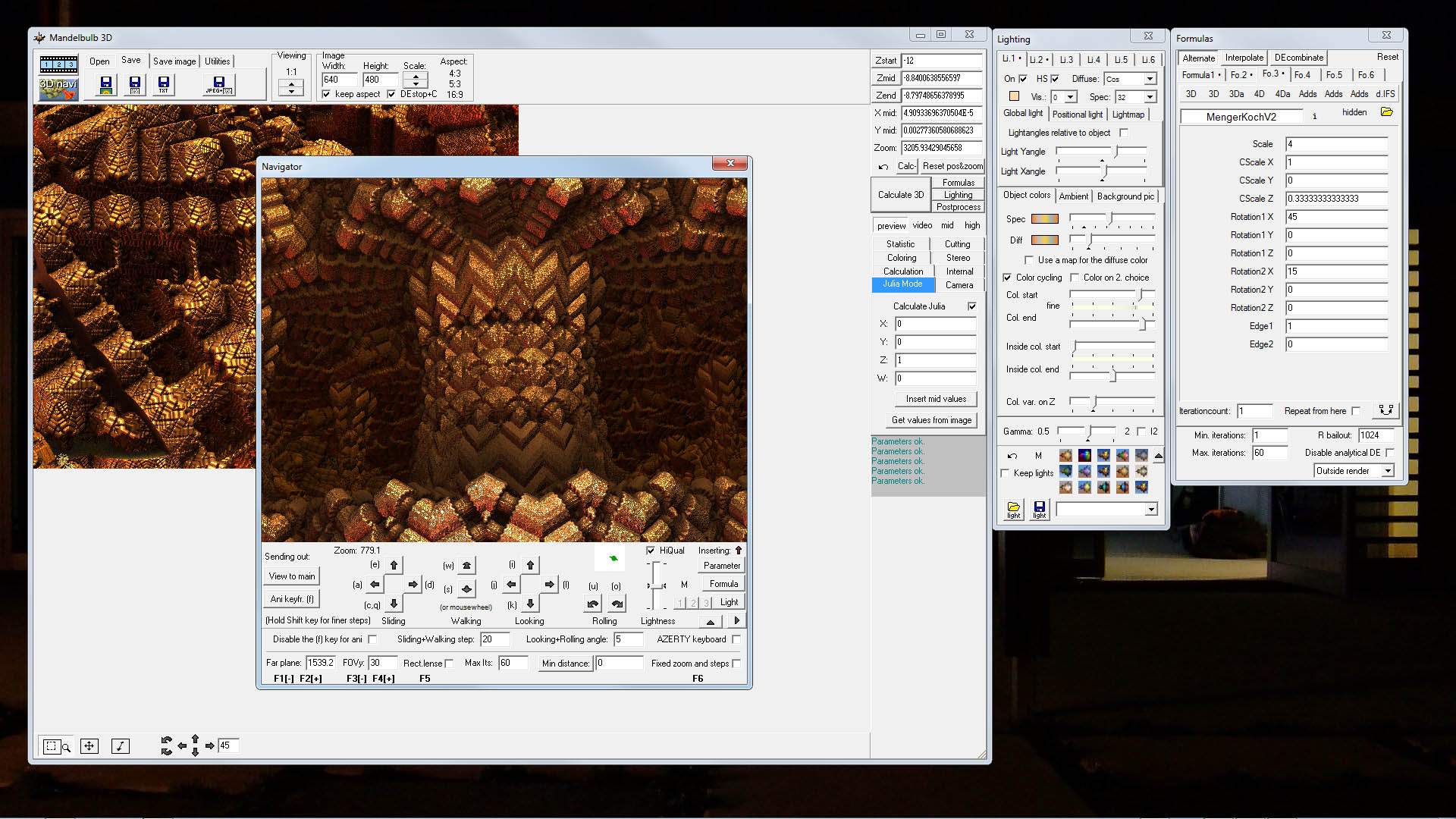Click the Calculate 3D button

900,195
